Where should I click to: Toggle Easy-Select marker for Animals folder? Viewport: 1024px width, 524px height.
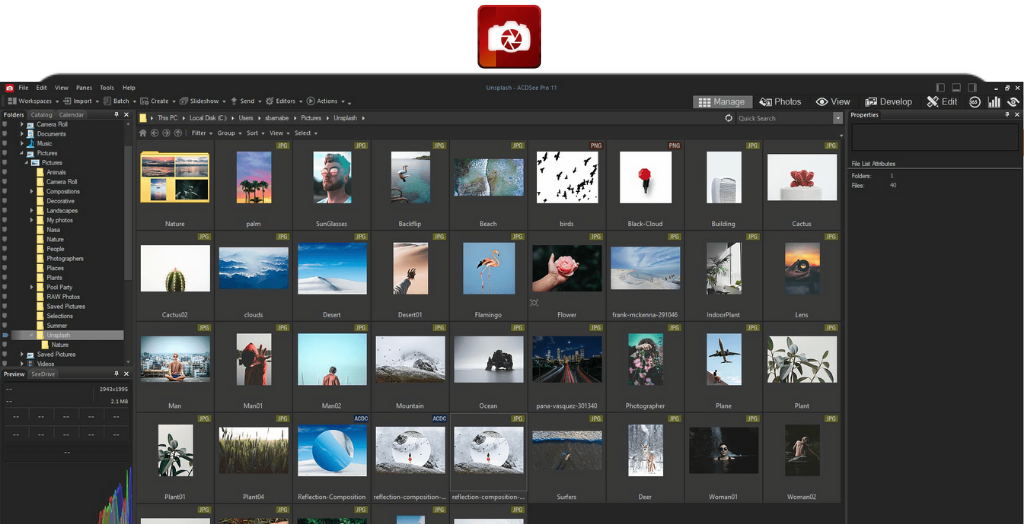coord(5,172)
